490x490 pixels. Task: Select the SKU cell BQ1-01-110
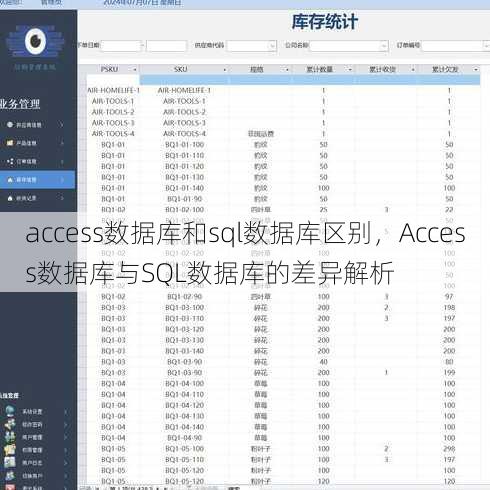tap(185, 155)
